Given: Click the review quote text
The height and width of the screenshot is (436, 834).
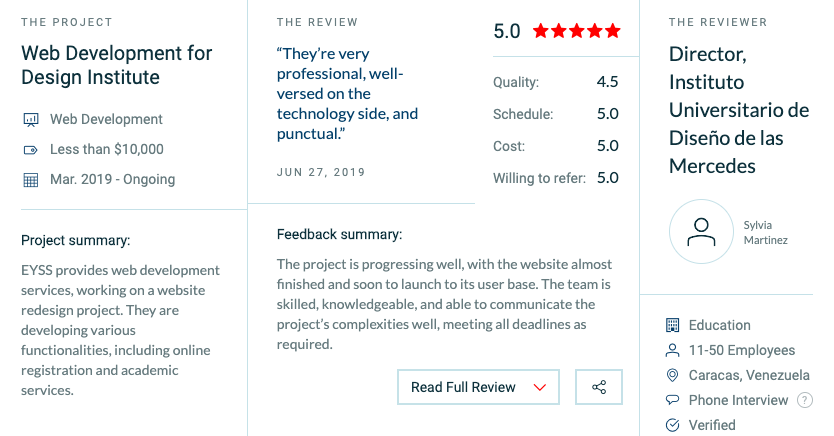Looking at the screenshot, I should [x=347, y=94].
